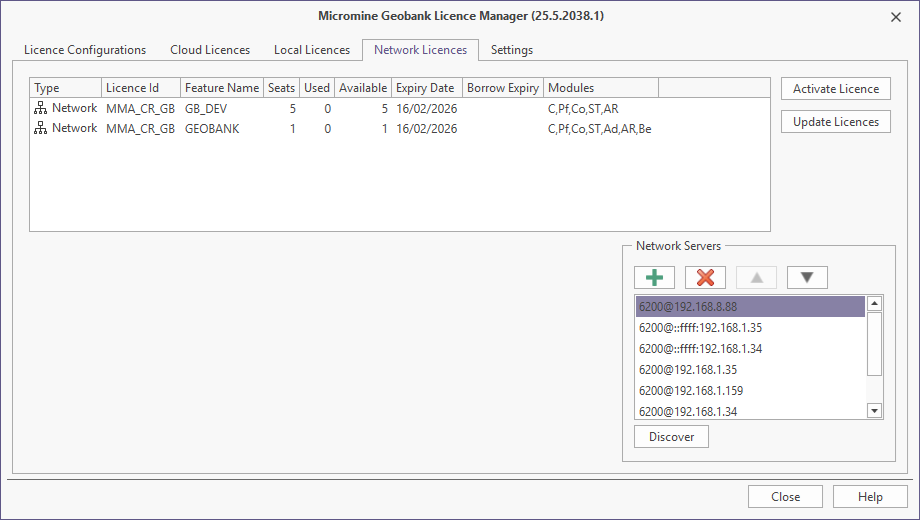920x520 pixels.
Task: Click the Borrow Expiry column header
Action: pos(503,88)
